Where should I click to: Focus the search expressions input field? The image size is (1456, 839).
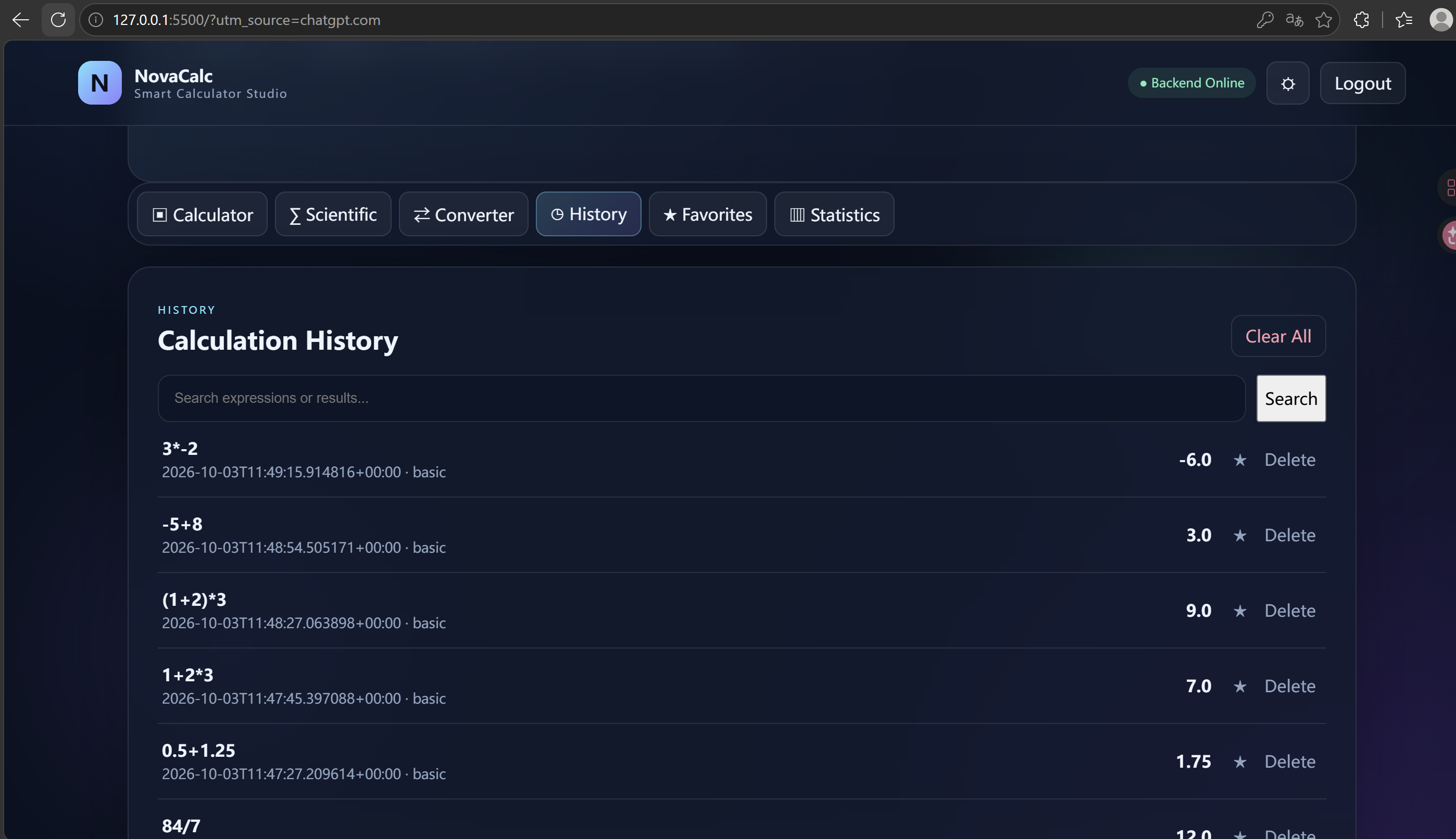click(x=701, y=399)
